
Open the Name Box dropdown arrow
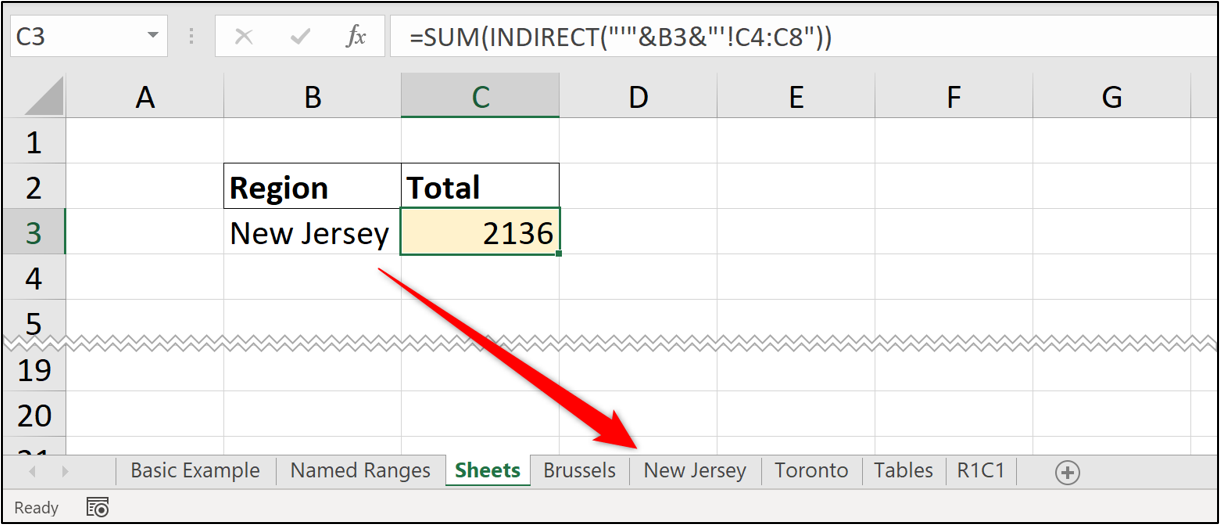[x=153, y=36]
